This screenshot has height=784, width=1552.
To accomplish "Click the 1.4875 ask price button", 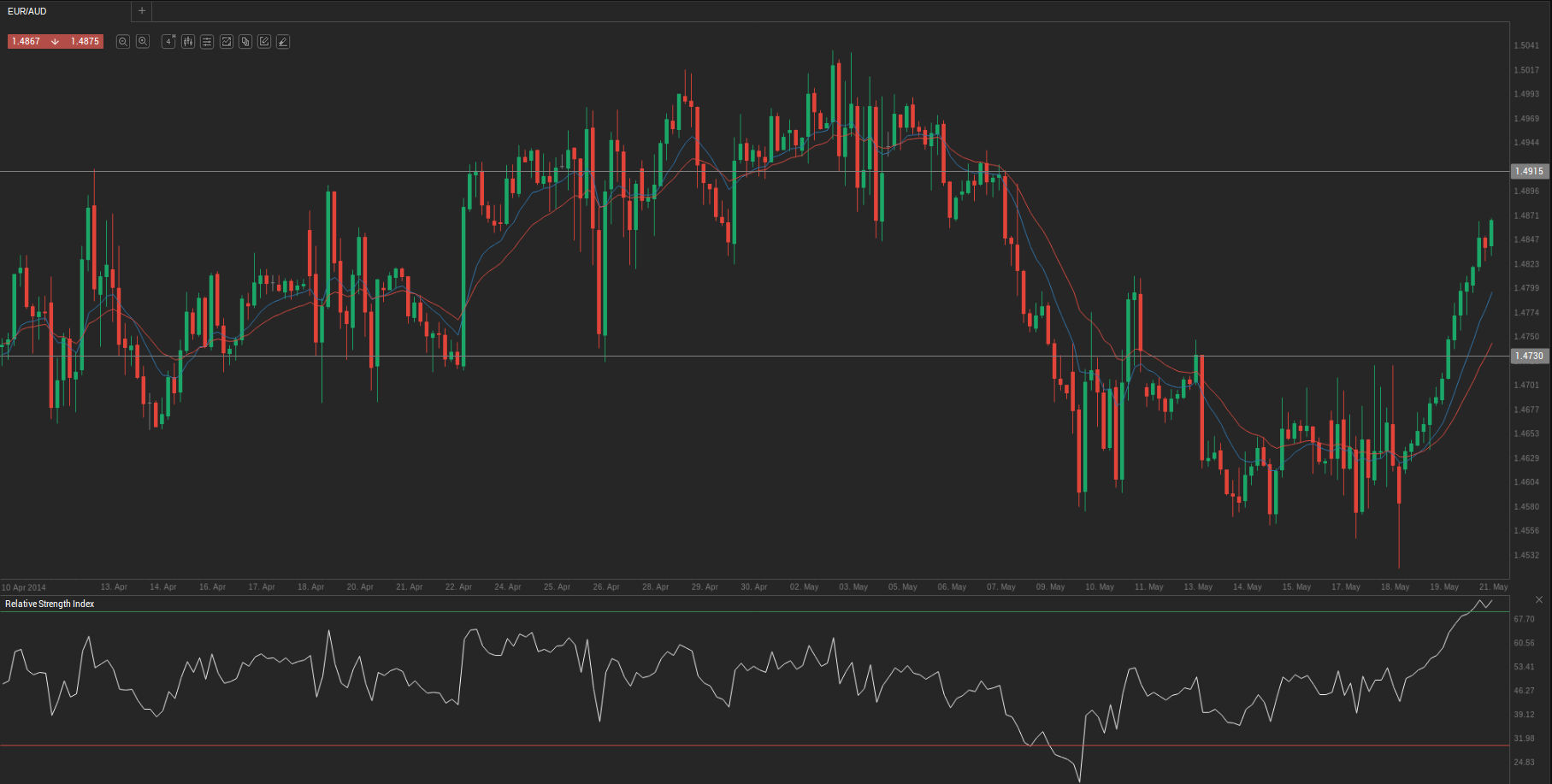I will click(x=85, y=41).
